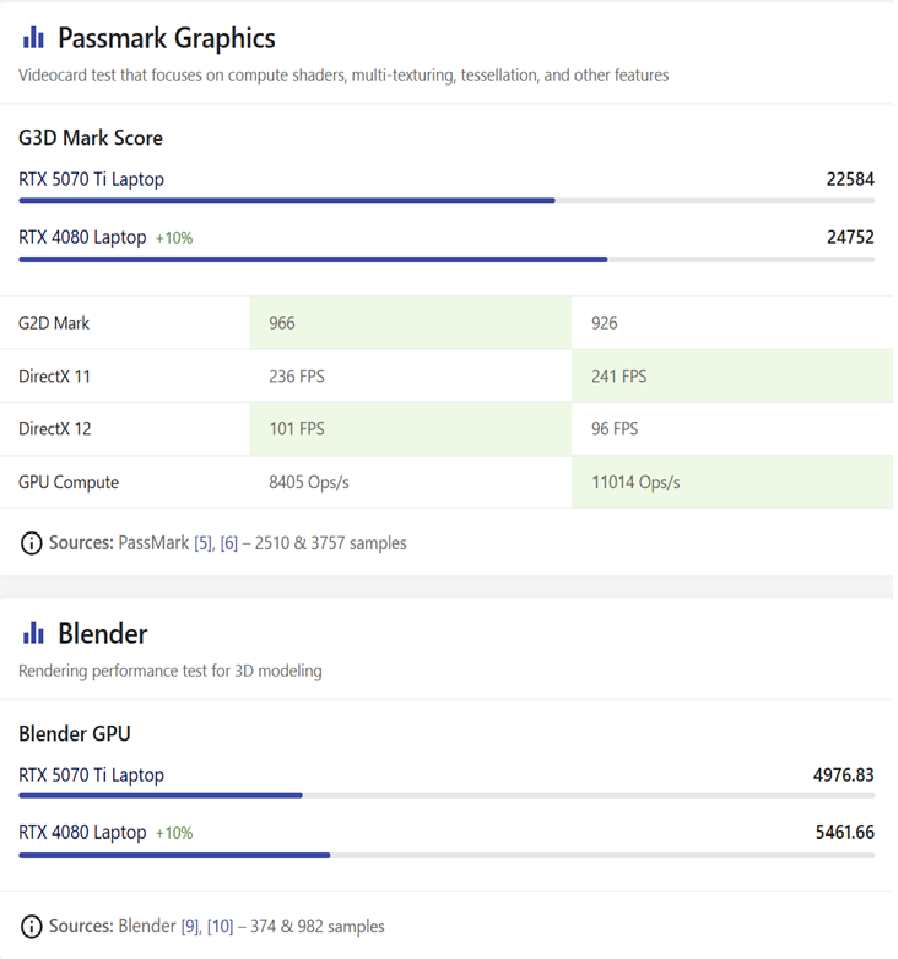This screenshot has width=898, height=959.
Task: Click the G3D Mark Score label
Action: coord(91,138)
